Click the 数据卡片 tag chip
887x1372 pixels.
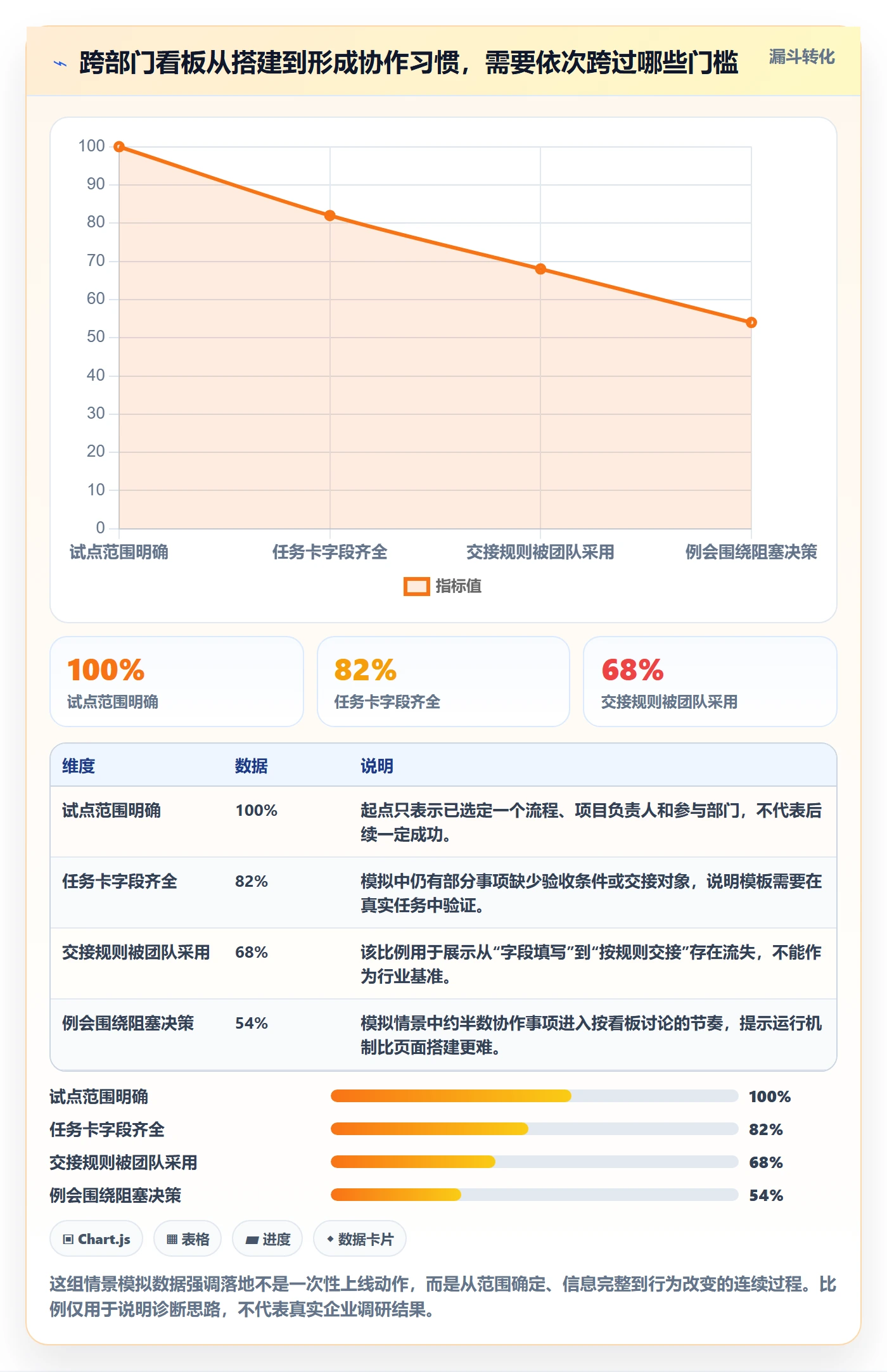360,1239
